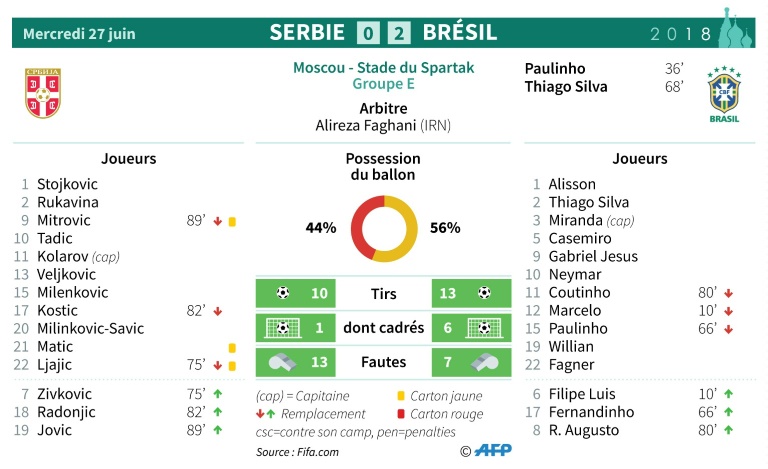Click the Carton rouge red legend swatch

[x=401, y=414]
